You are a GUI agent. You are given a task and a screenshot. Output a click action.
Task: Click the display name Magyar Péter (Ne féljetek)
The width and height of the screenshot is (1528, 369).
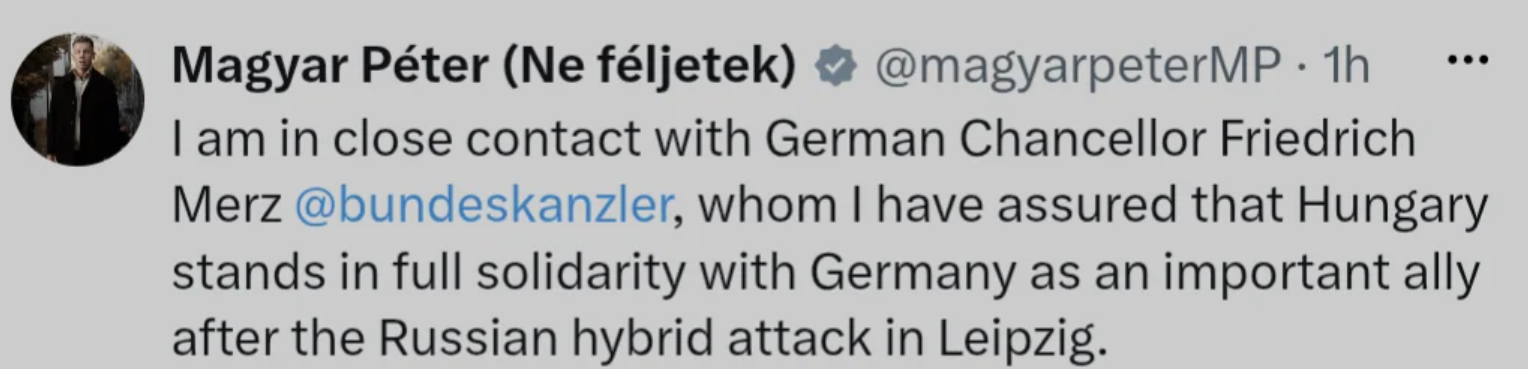coord(485,68)
